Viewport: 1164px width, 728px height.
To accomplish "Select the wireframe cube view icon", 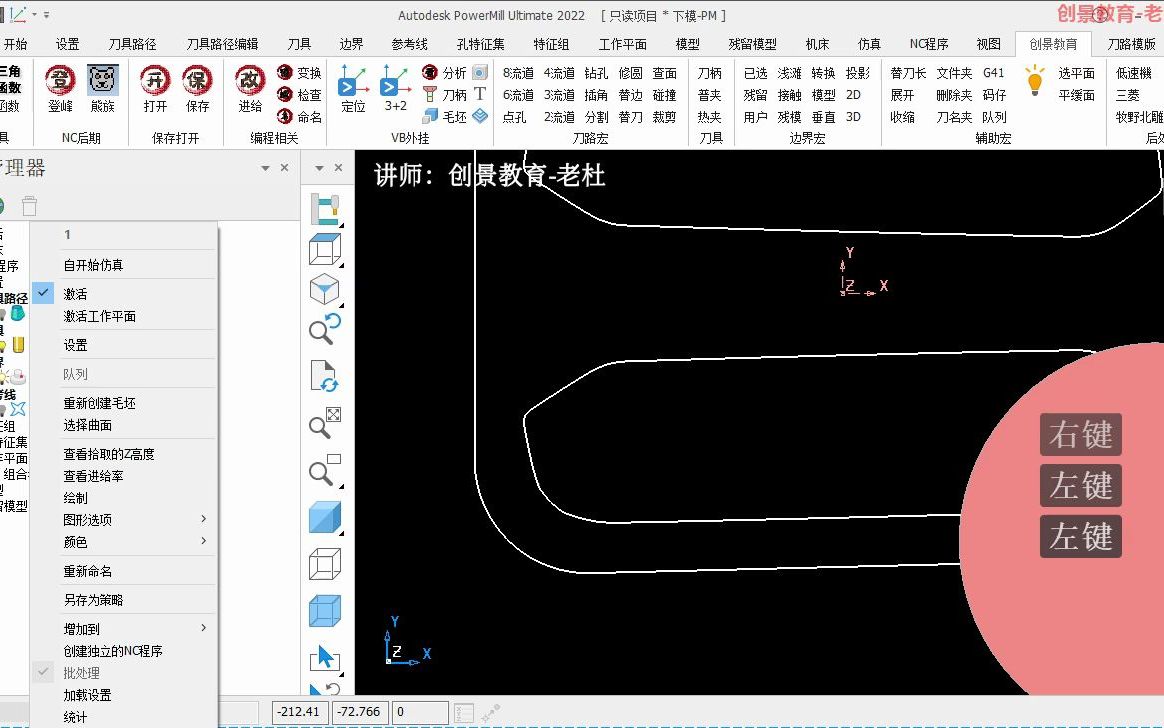I will pyautogui.click(x=324, y=564).
